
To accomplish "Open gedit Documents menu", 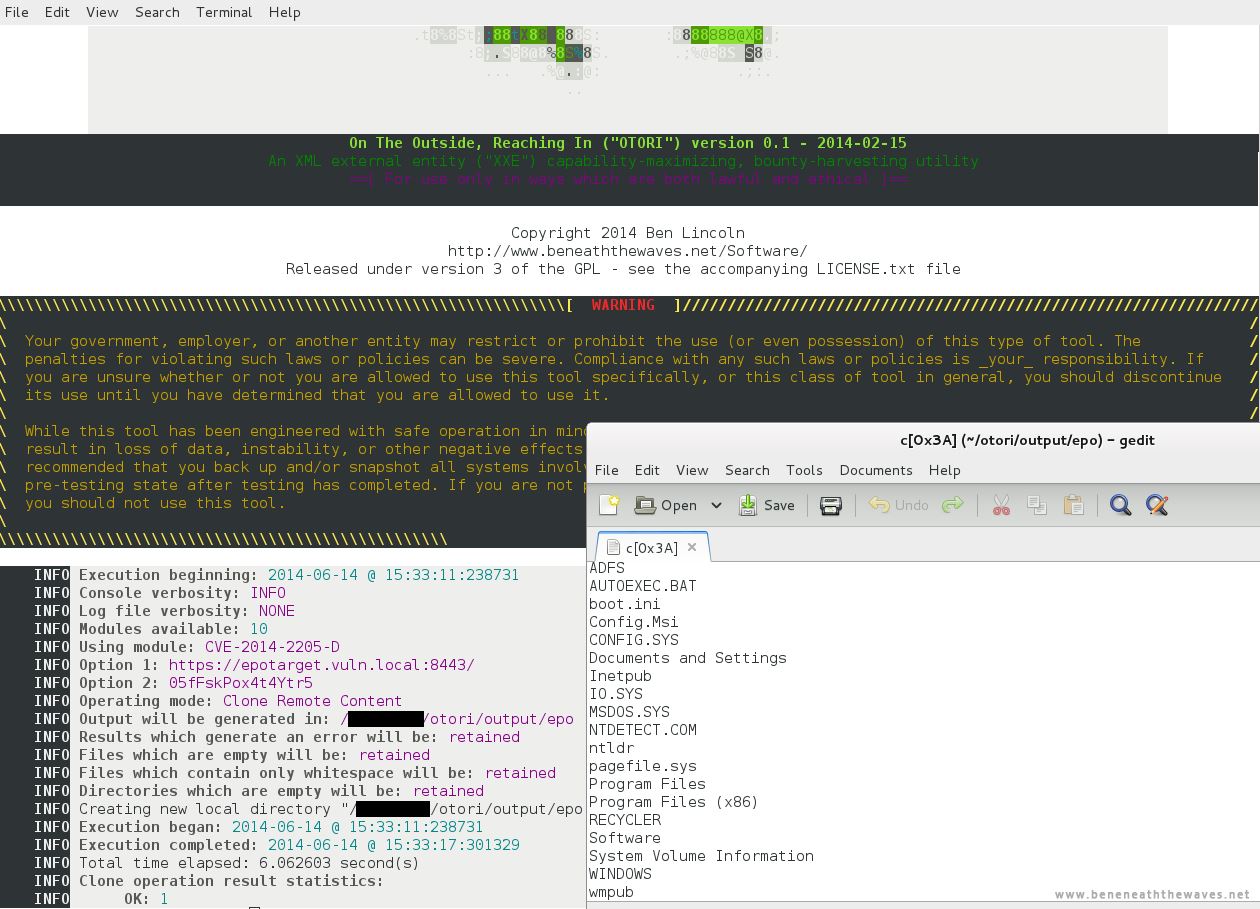I will tap(876, 470).
